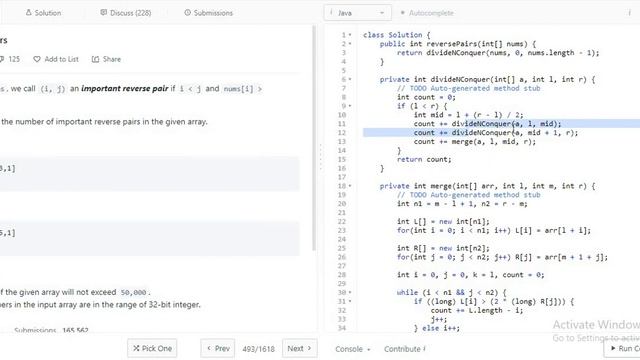
Task: Click the 'int R[] = new int[n2];' line
Action: click(x=443, y=248)
